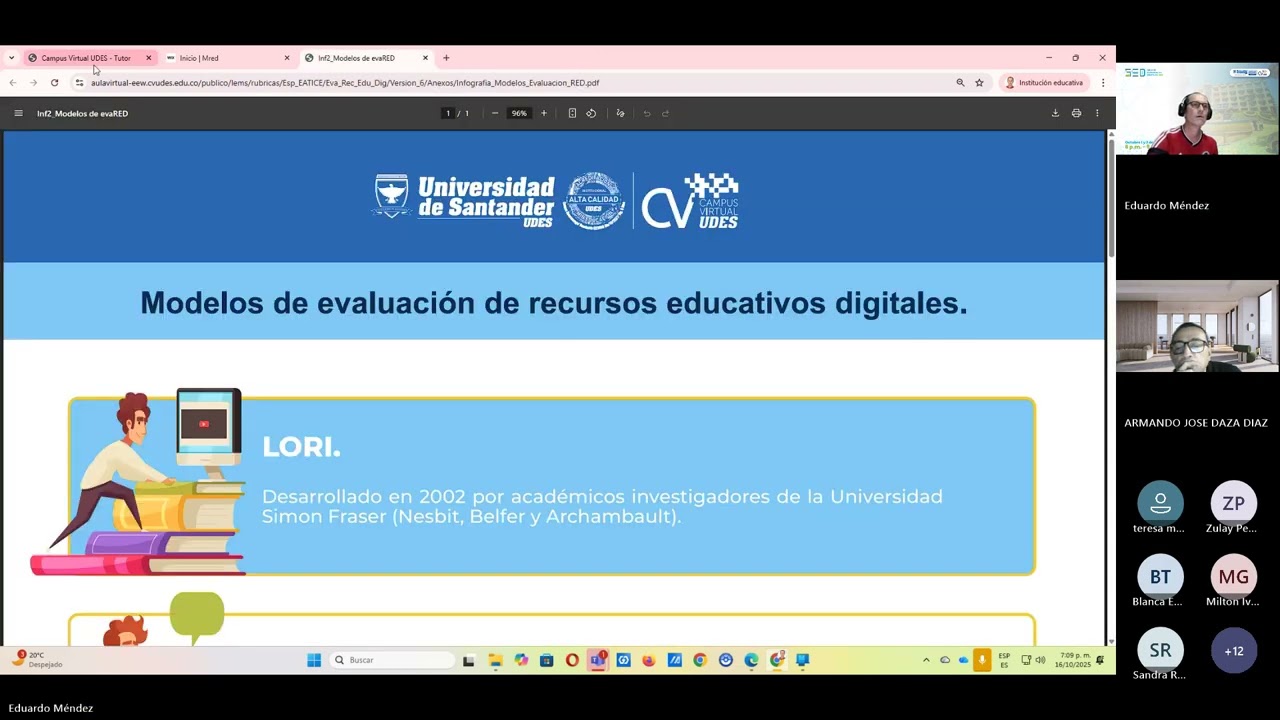Bookmark this page with star icon
The width and height of the screenshot is (1280, 720).
click(980, 83)
